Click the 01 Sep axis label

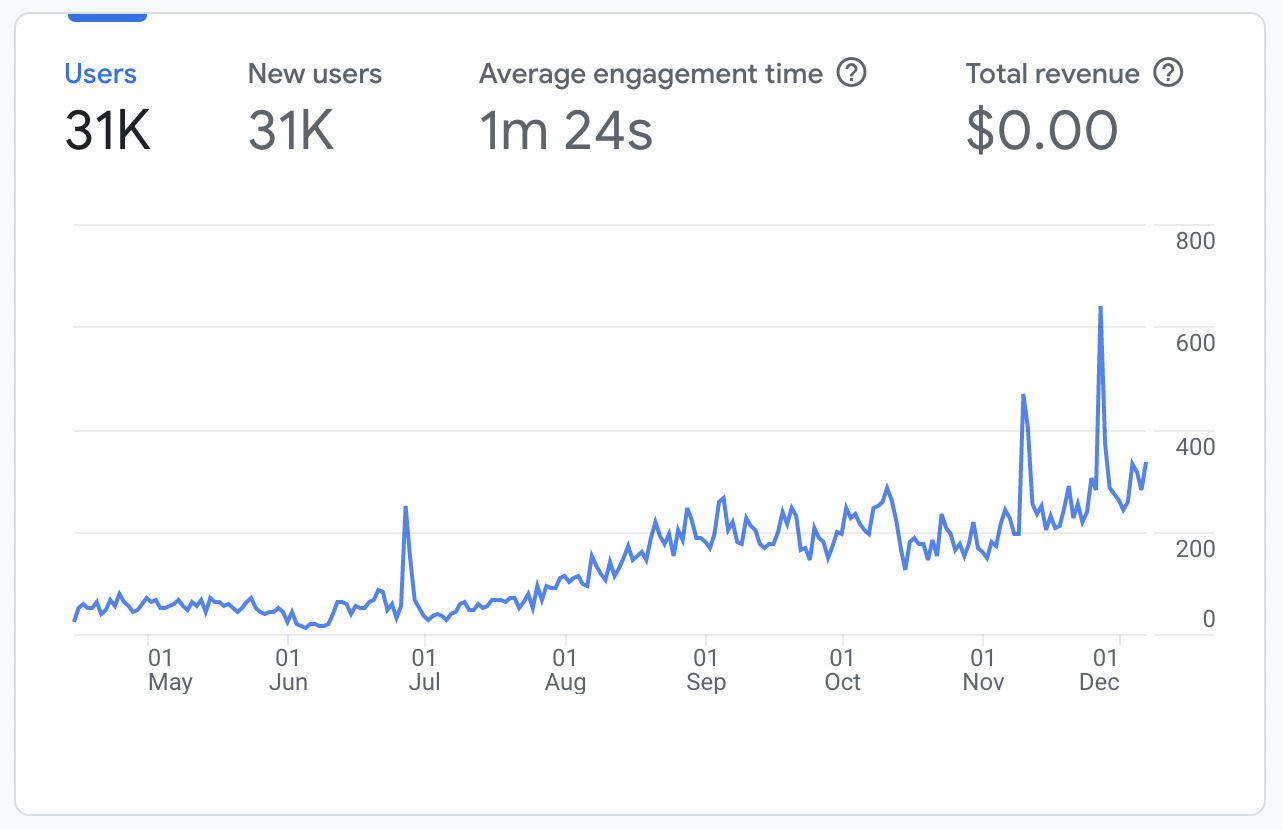706,670
